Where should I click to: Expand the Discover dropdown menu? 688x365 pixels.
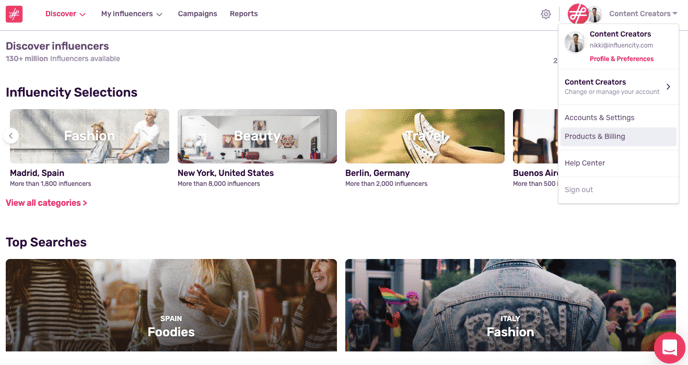click(65, 14)
